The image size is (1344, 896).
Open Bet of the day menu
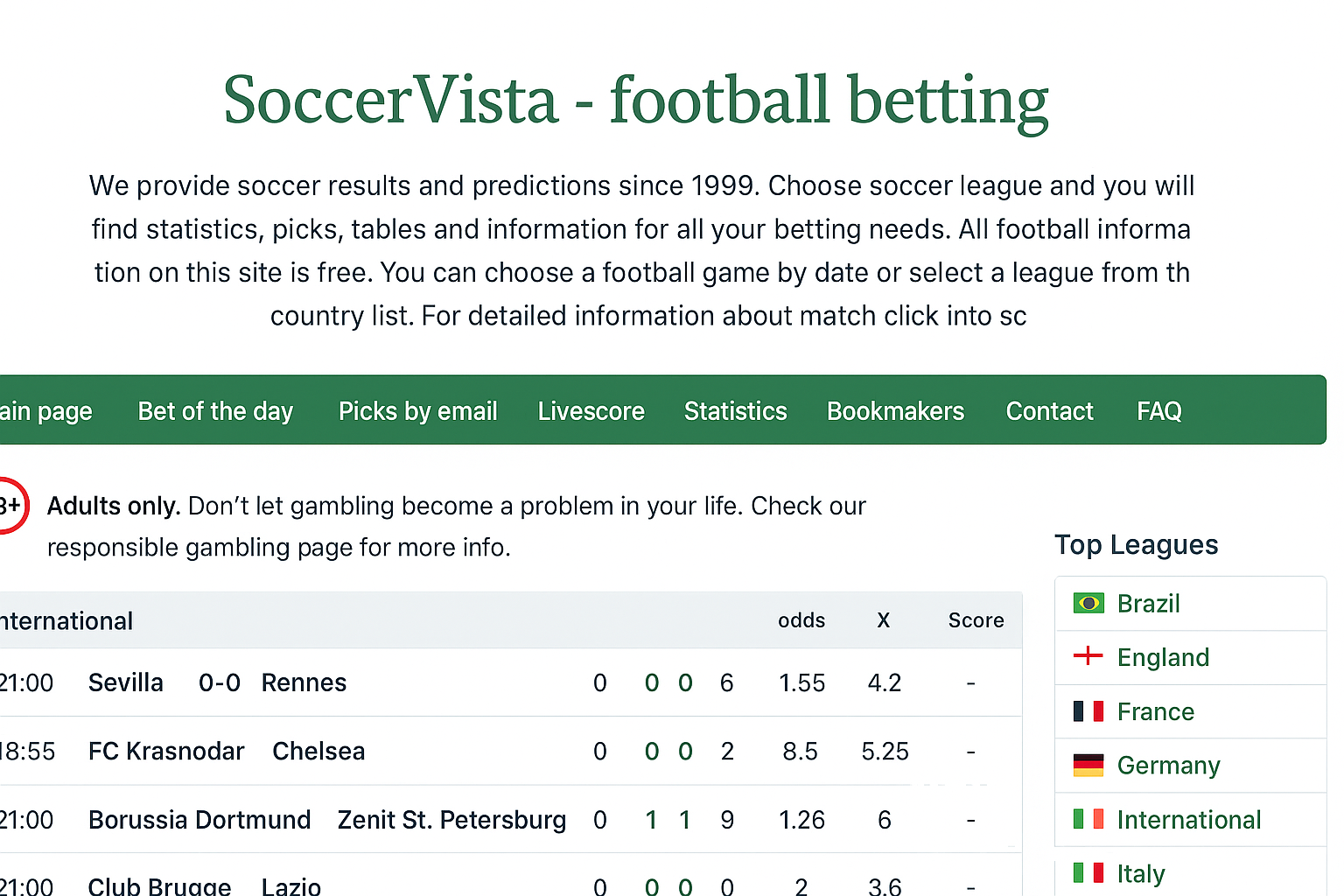[215, 411]
